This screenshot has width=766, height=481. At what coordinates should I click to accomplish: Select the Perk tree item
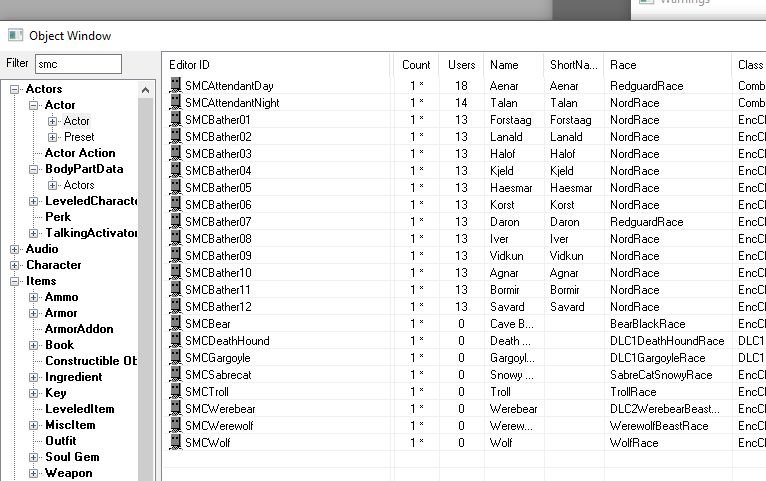[58, 217]
